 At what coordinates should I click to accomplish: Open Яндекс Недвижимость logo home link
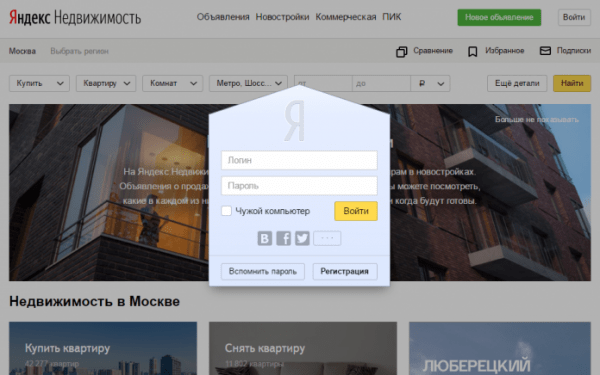[x=75, y=18]
